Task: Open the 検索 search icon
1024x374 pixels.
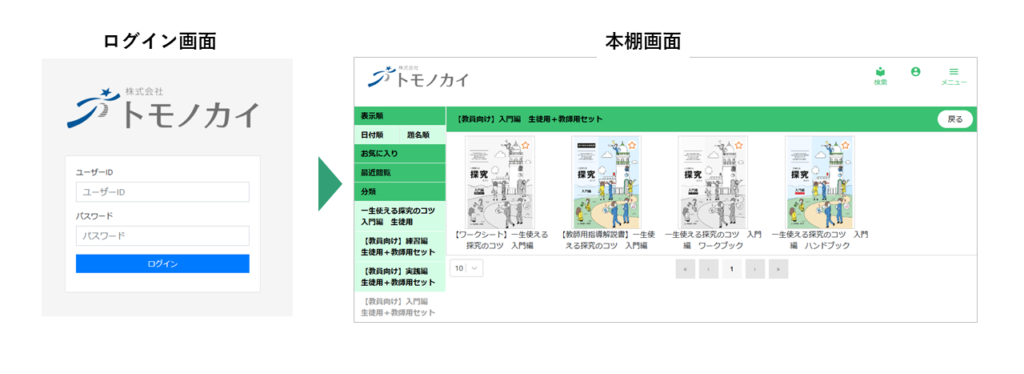Action: pos(880,76)
